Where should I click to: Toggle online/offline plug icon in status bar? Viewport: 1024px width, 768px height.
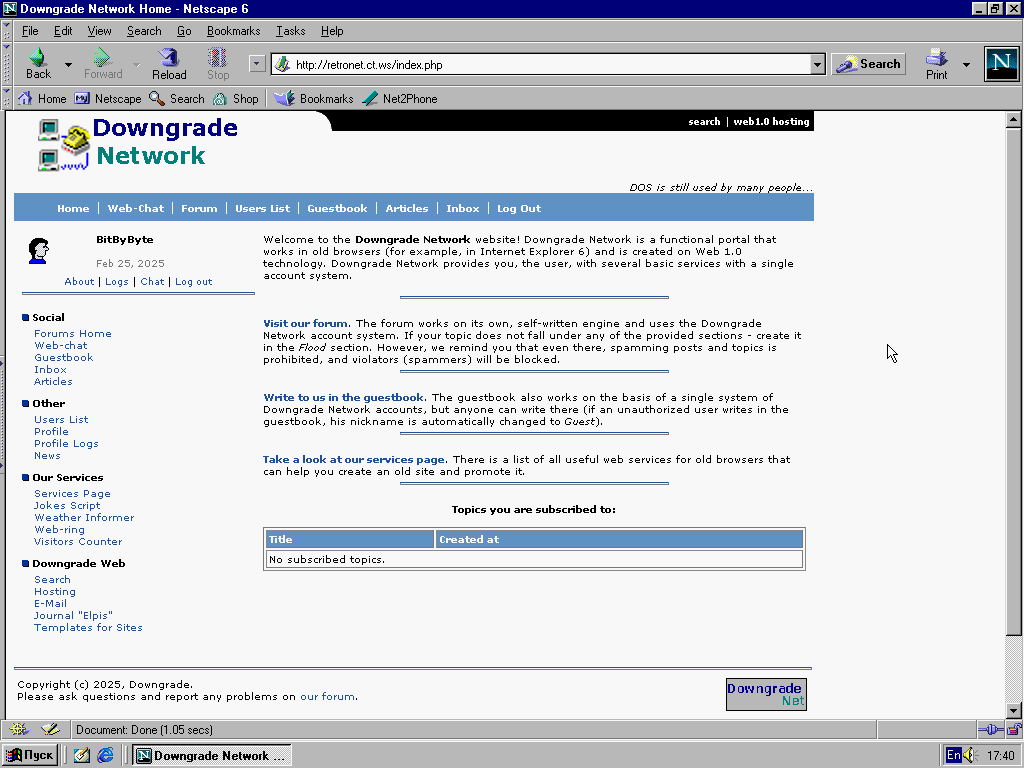click(989, 730)
